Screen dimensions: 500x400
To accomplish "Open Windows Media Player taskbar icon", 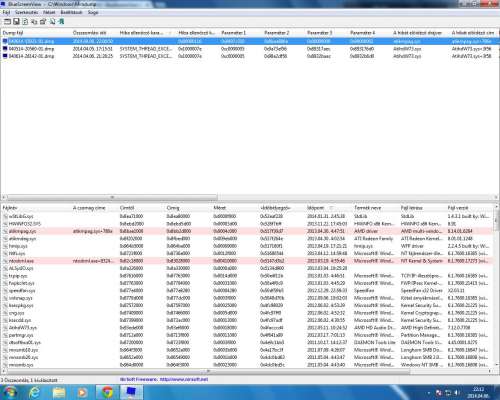I will (82, 392).
